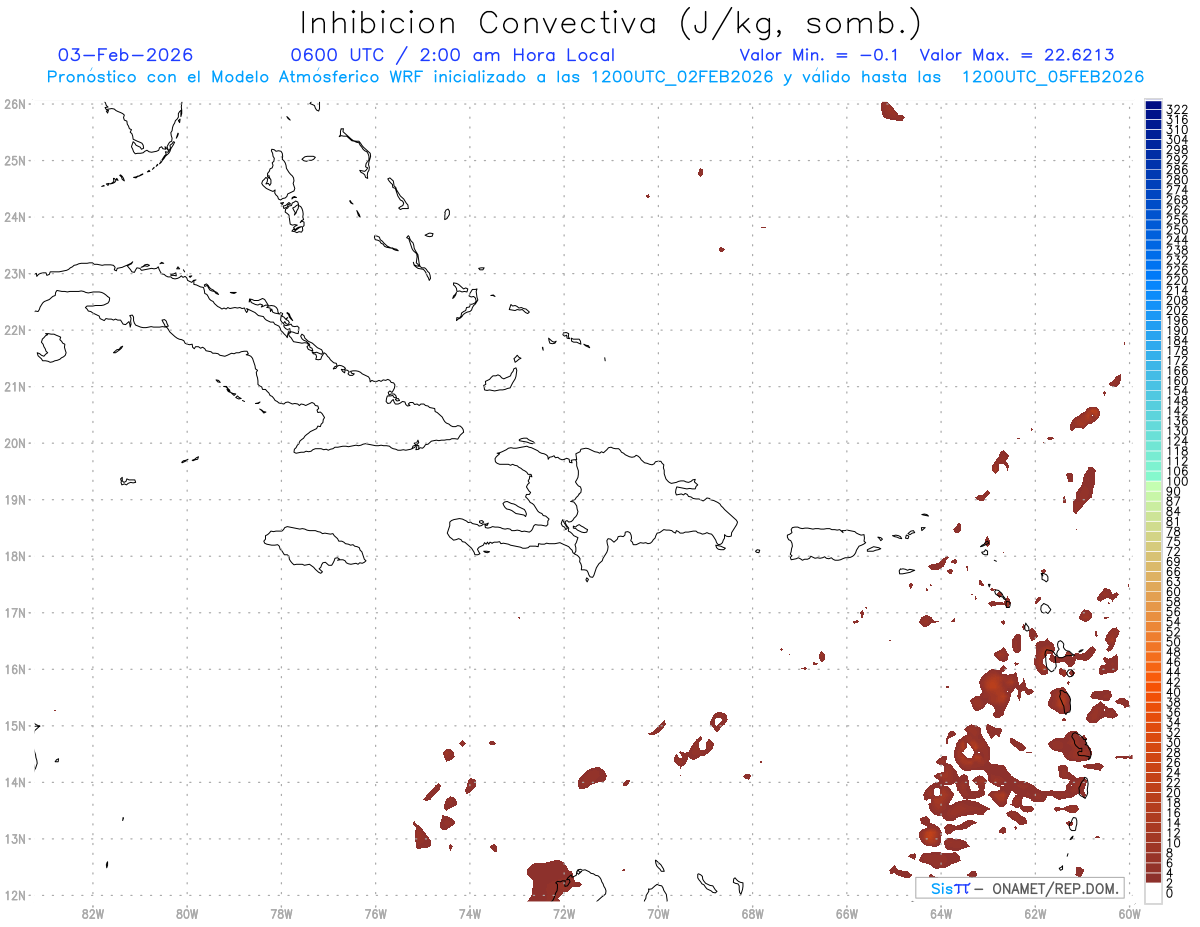
Task: Click the 13N latitude label
Action: (15, 839)
